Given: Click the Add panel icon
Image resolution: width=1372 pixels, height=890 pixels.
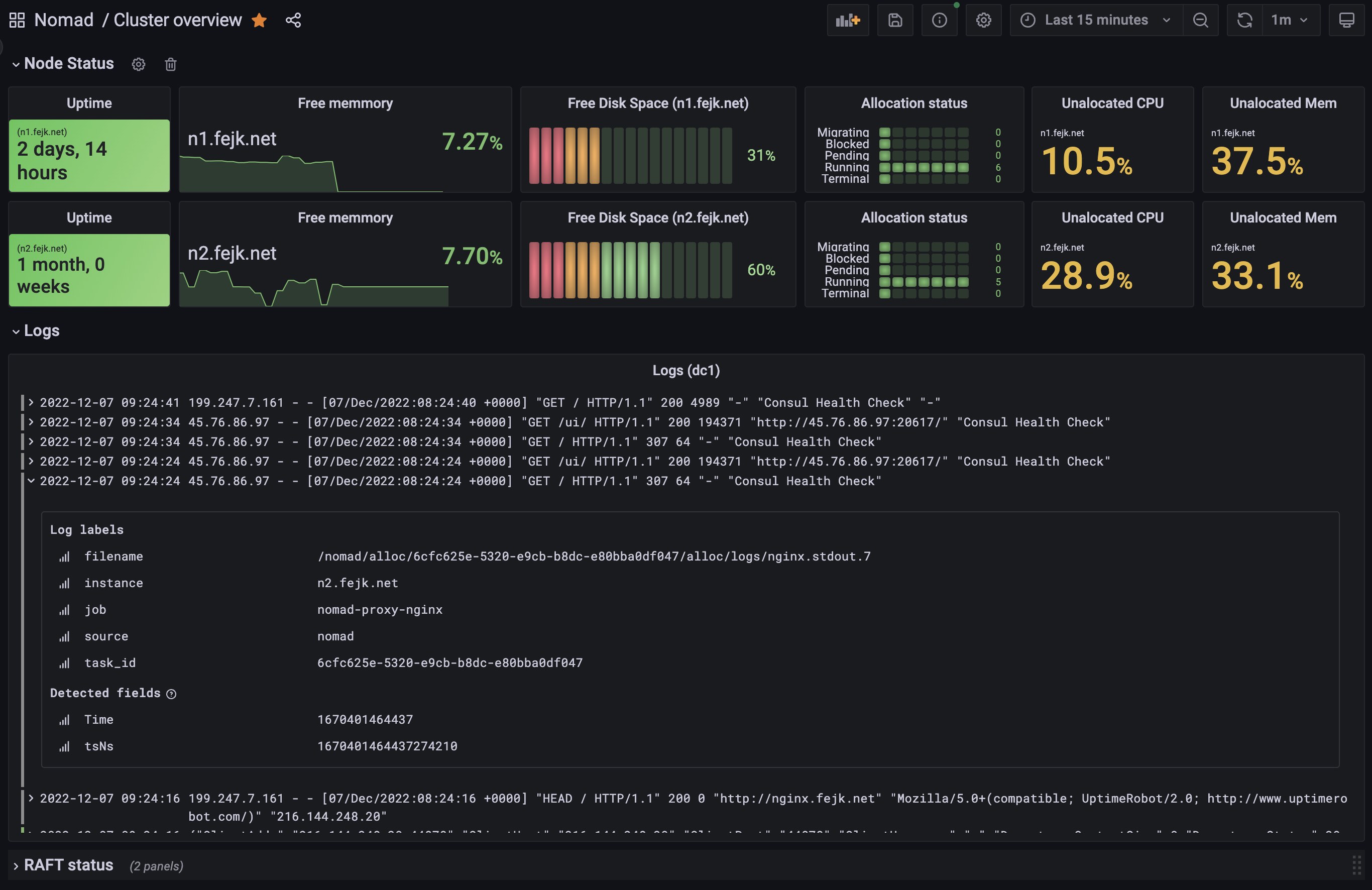Looking at the screenshot, I should [847, 20].
